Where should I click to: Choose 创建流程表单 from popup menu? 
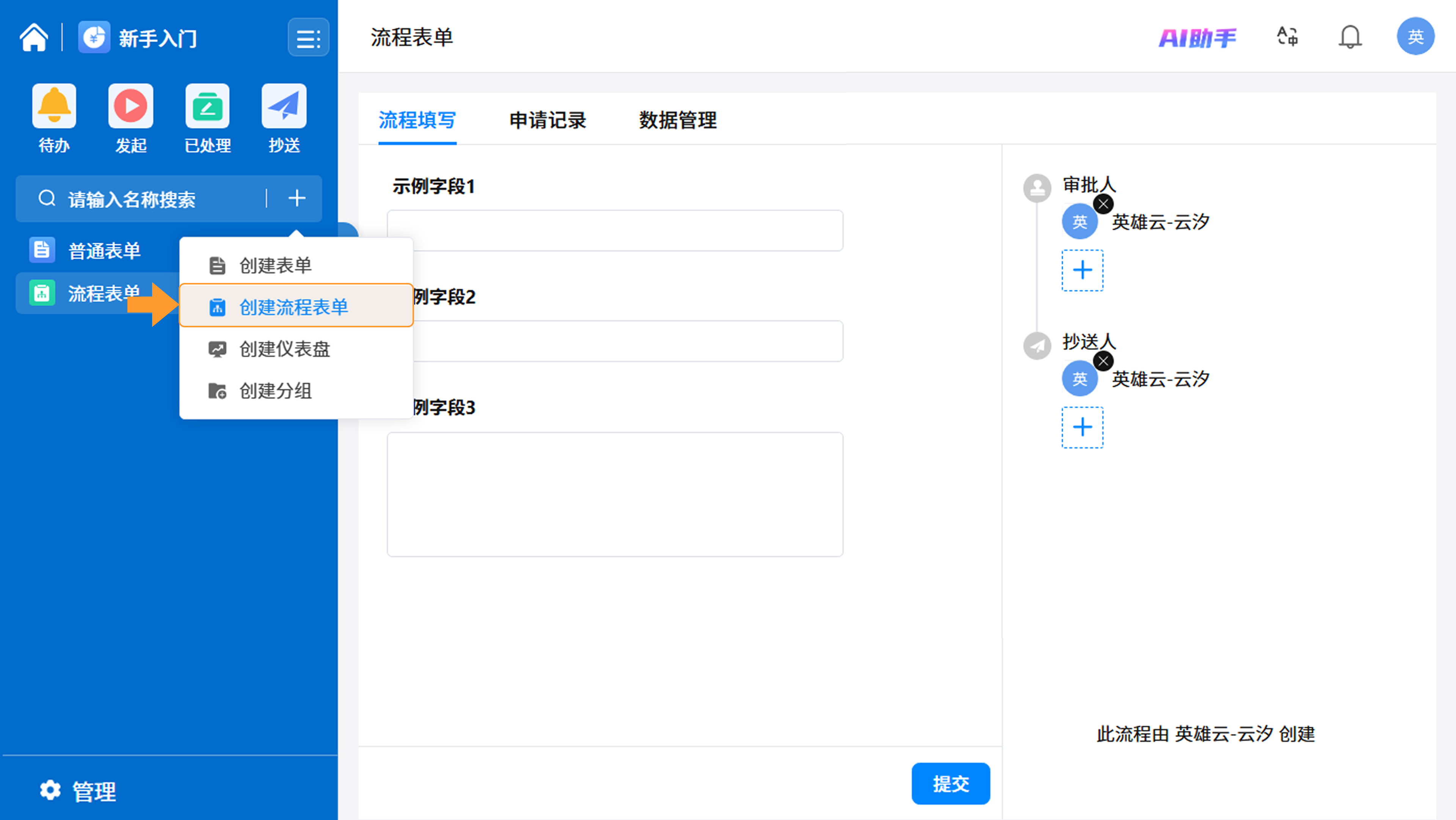(296, 306)
